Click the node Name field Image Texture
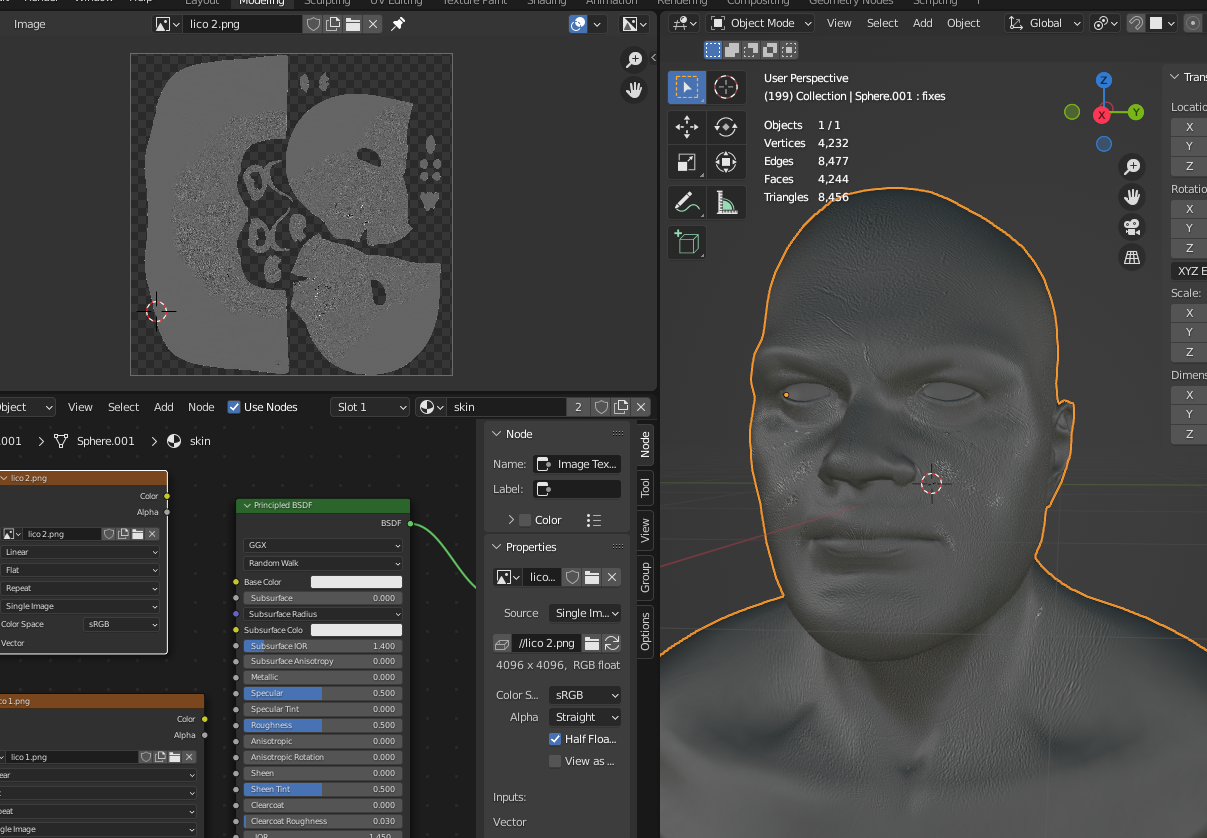The height and width of the screenshot is (838, 1207). pos(577,464)
